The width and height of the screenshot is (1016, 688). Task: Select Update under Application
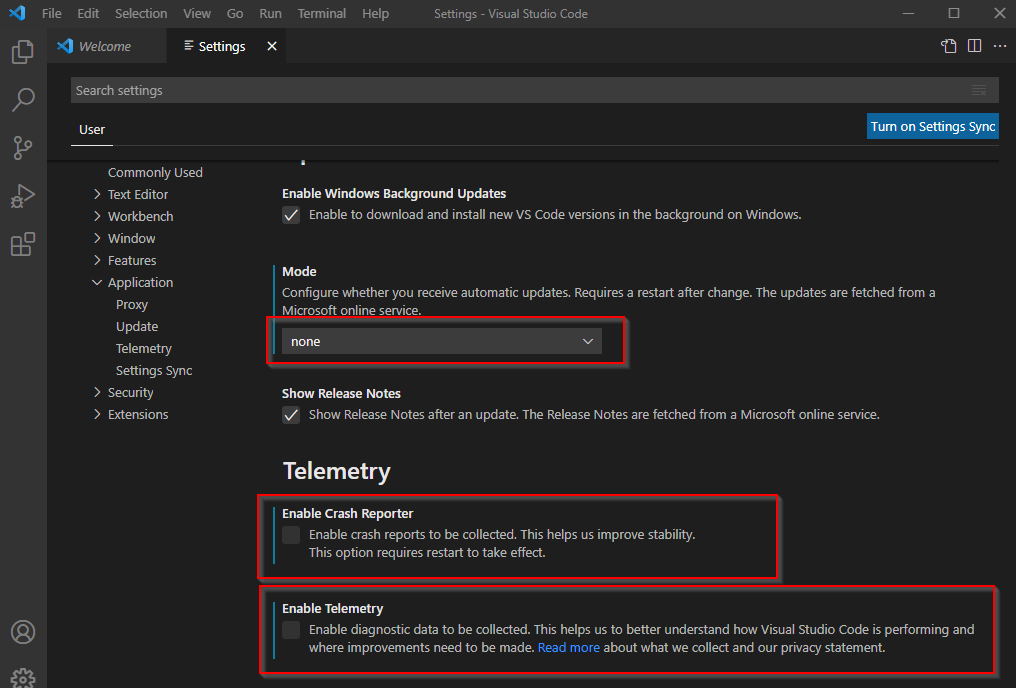[137, 327]
